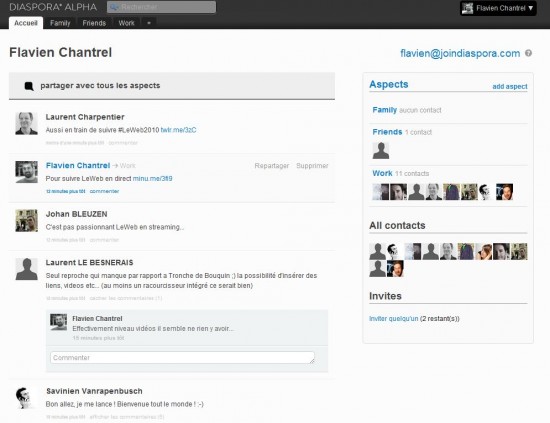Image resolution: width=550 pixels, height=423 pixels.
Task: Open Laurent Charpentier's avatar photo
Action: (x=26, y=123)
